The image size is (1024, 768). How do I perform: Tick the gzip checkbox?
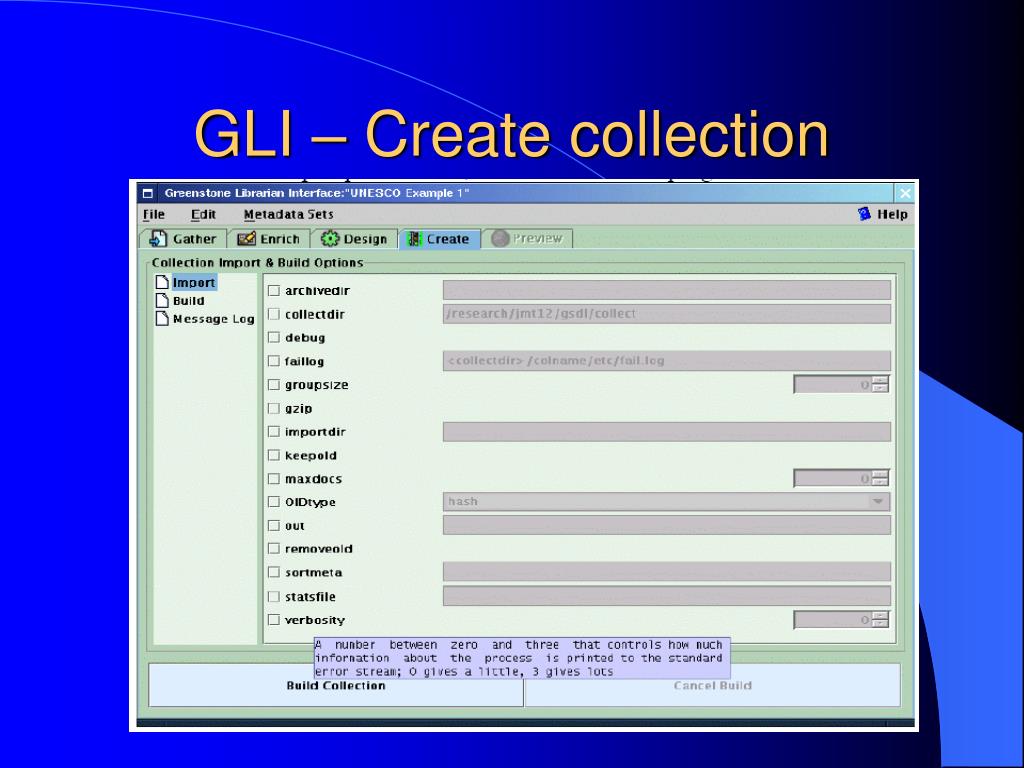click(274, 408)
